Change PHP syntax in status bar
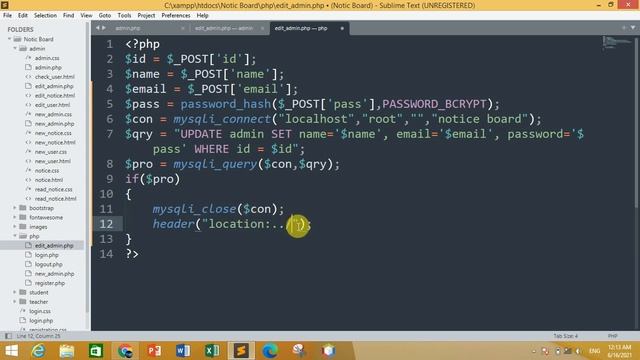 pos(612,336)
